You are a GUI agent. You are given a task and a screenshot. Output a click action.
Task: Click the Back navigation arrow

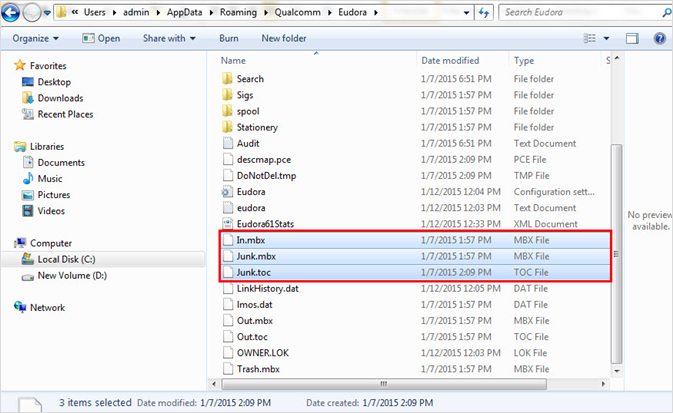click(x=11, y=12)
